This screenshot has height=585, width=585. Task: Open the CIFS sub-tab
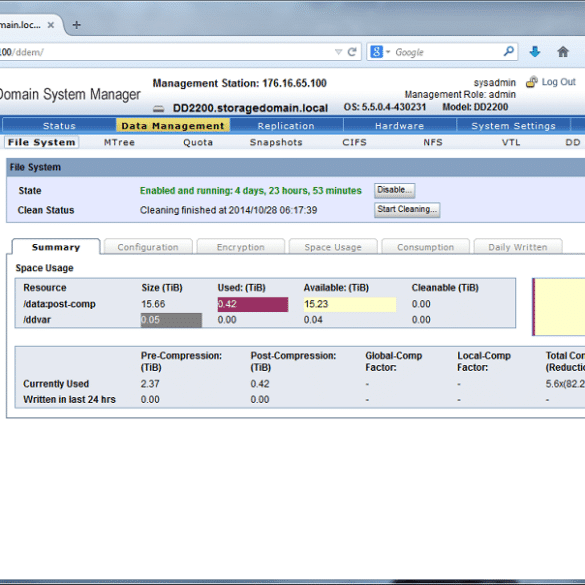click(x=354, y=142)
